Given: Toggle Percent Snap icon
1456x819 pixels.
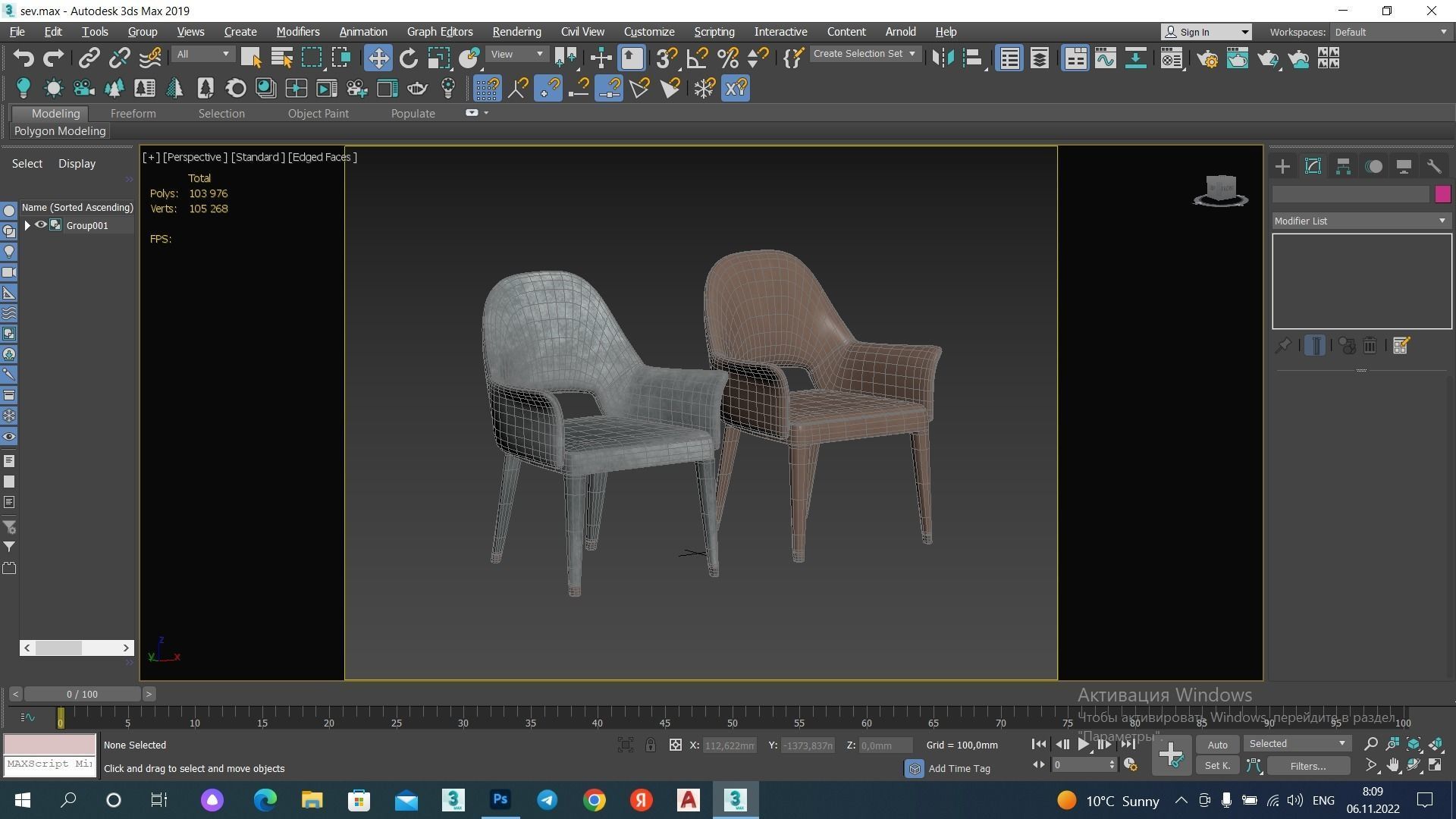Looking at the screenshot, I should click(727, 58).
